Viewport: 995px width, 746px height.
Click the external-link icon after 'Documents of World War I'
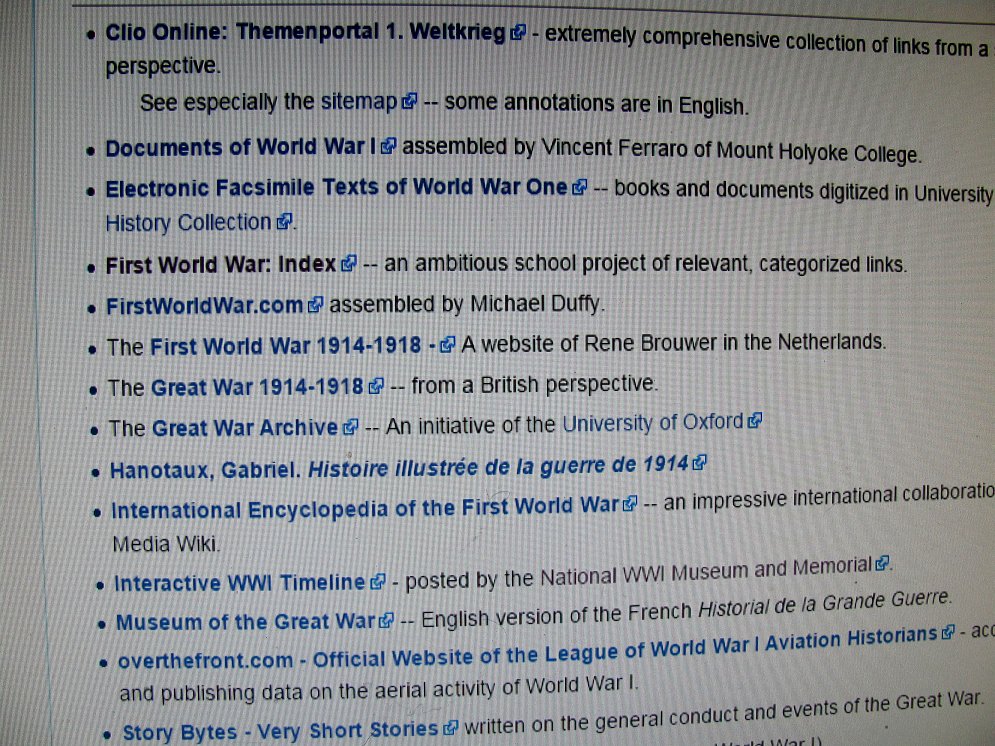(388, 147)
